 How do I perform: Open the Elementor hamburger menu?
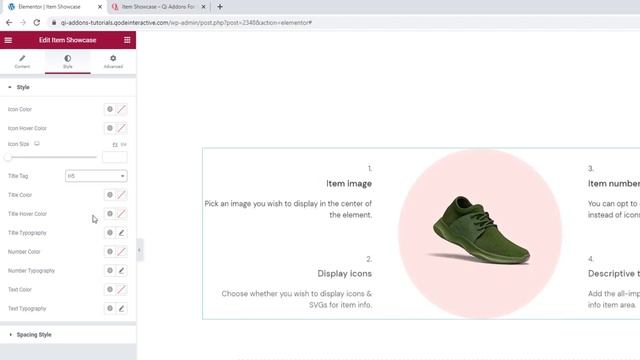point(8,40)
